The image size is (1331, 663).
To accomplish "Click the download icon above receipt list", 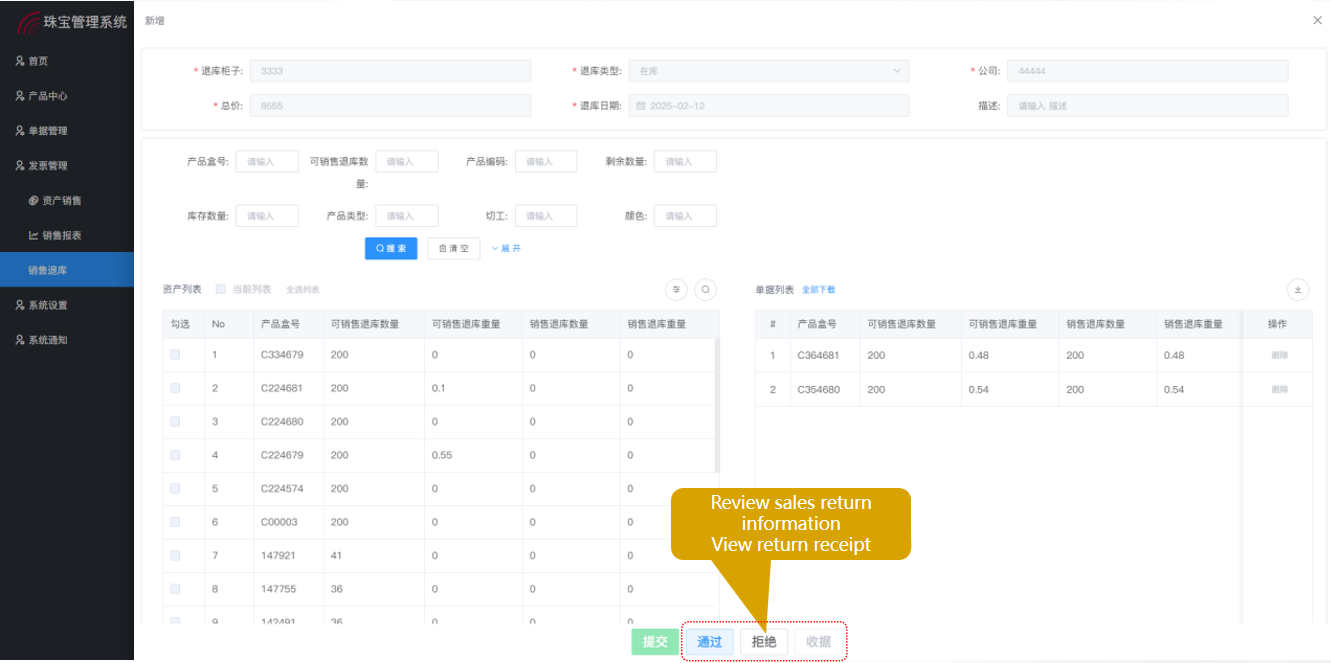I will click(x=1298, y=290).
